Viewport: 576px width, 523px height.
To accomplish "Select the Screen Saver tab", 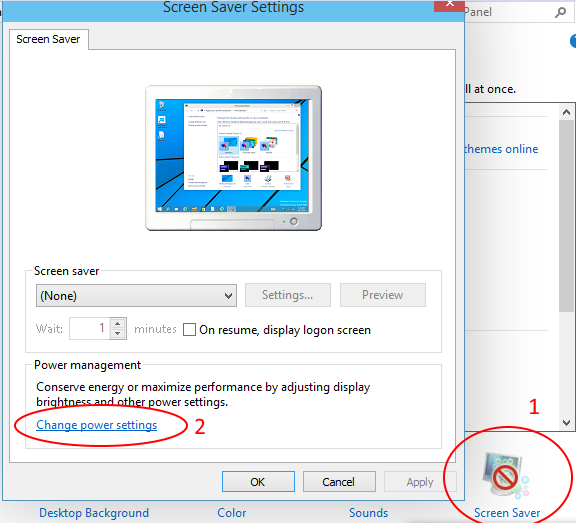I will click(48, 39).
